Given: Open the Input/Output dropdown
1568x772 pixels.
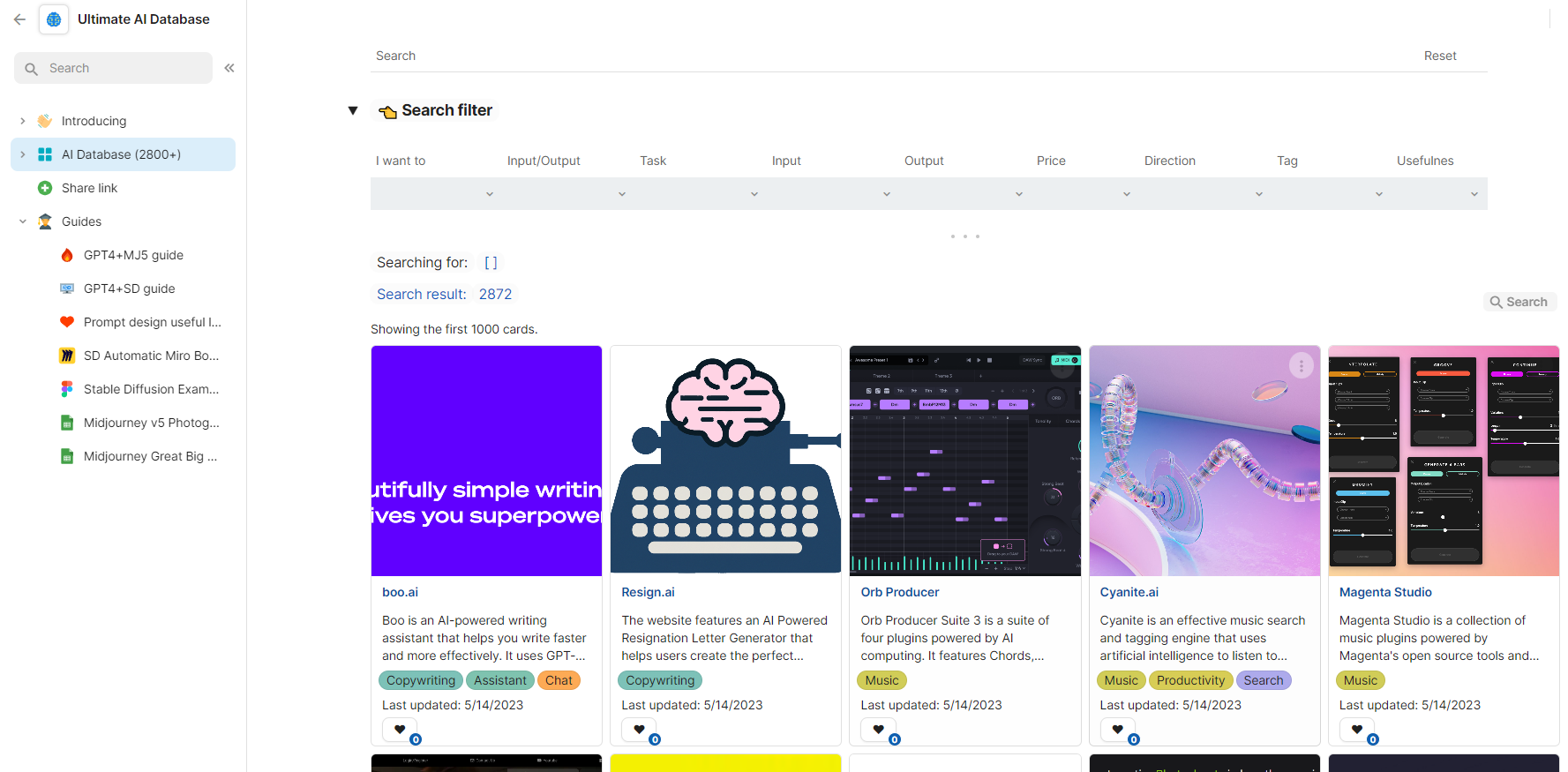Looking at the screenshot, I should 569,194.
